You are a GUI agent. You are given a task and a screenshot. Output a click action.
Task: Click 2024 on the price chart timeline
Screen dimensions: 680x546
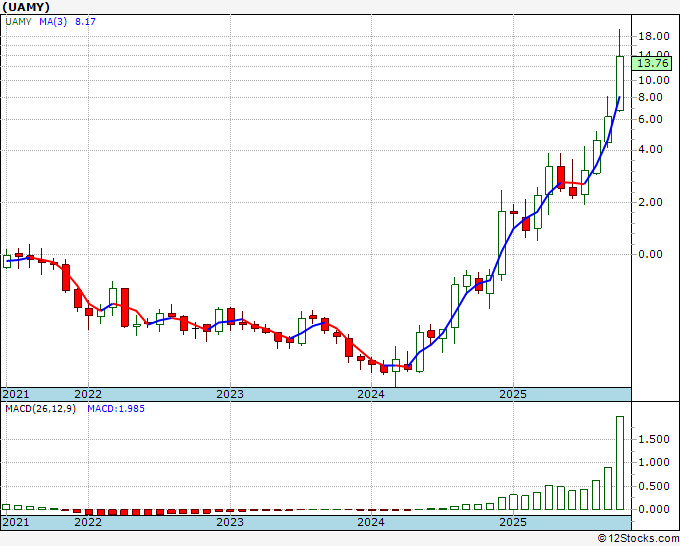click(x=371, y=394)
